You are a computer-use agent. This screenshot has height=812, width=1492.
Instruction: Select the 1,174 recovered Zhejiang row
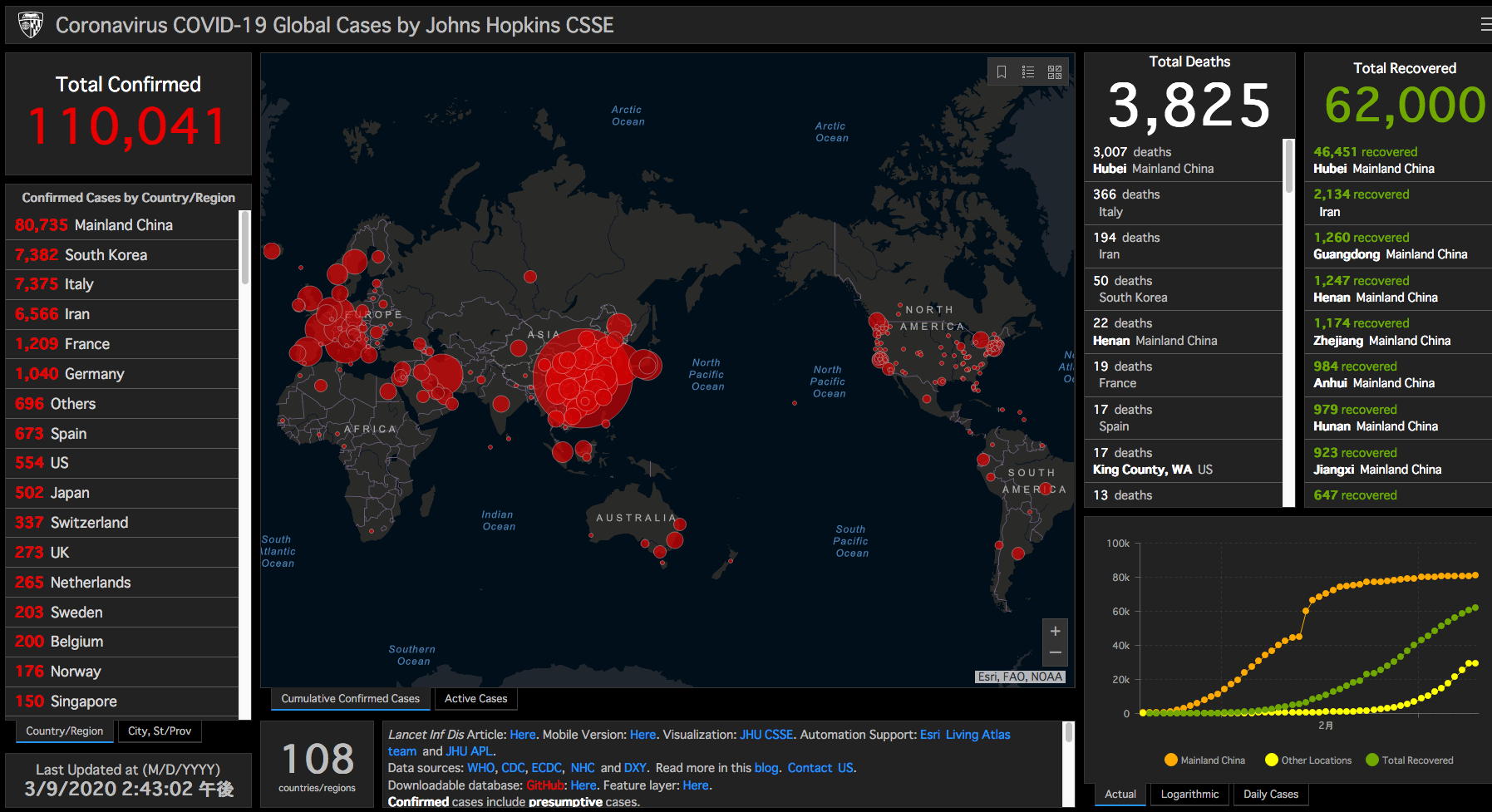point(1398,332)
